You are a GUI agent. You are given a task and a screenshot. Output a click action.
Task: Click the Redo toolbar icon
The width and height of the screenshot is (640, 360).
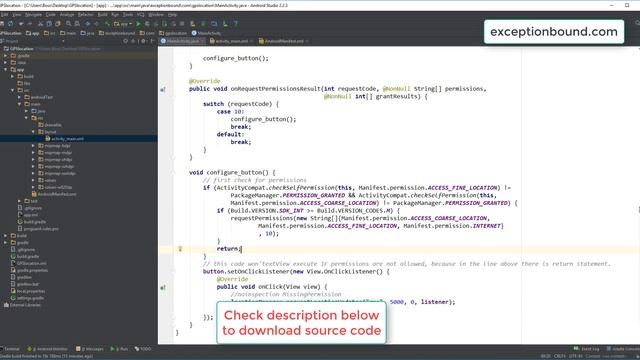click(x=29, y=24)
